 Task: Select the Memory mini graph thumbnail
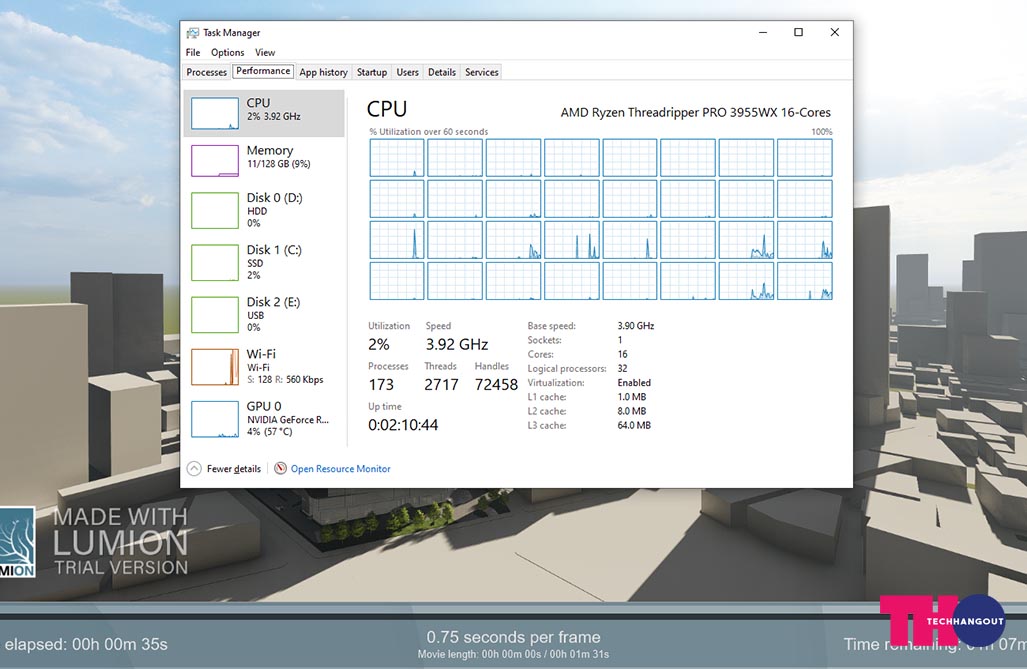(x=215, y=161)
